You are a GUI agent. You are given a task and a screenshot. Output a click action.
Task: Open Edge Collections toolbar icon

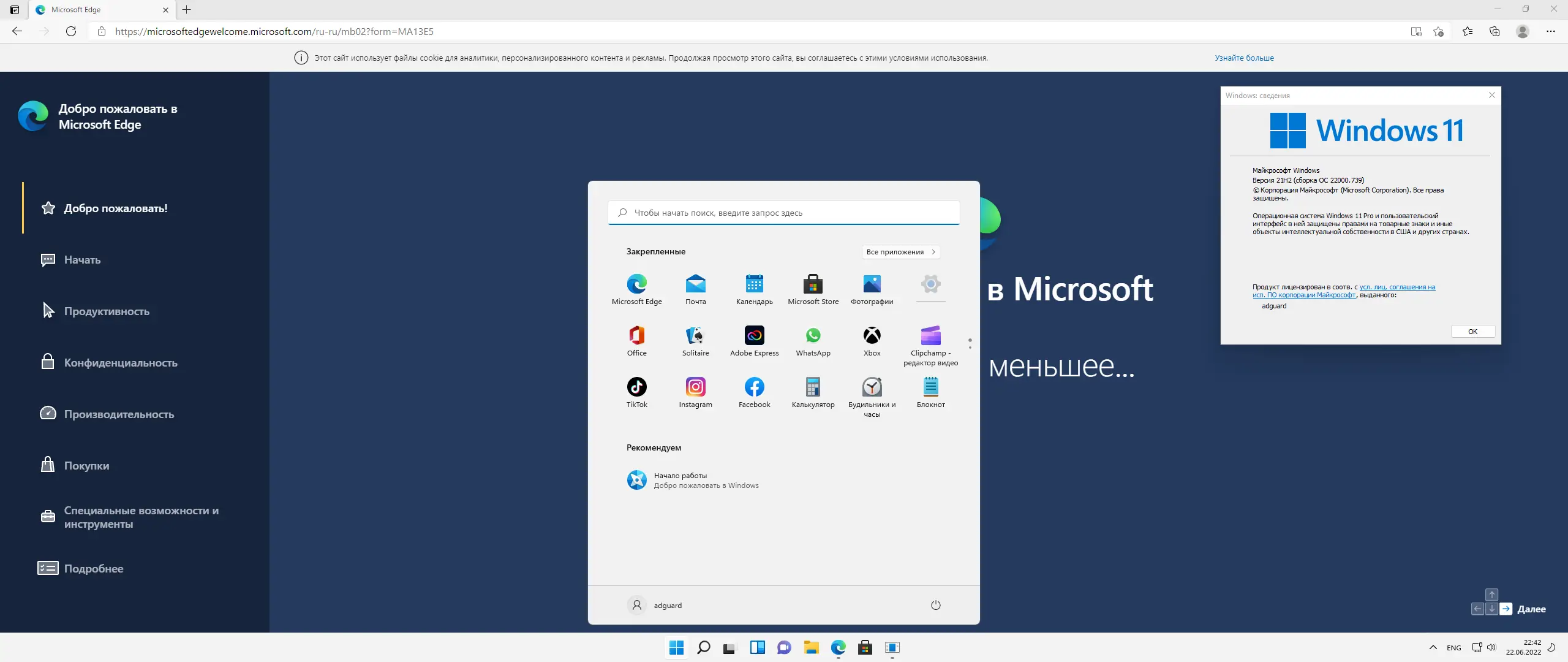(1494, 31)
